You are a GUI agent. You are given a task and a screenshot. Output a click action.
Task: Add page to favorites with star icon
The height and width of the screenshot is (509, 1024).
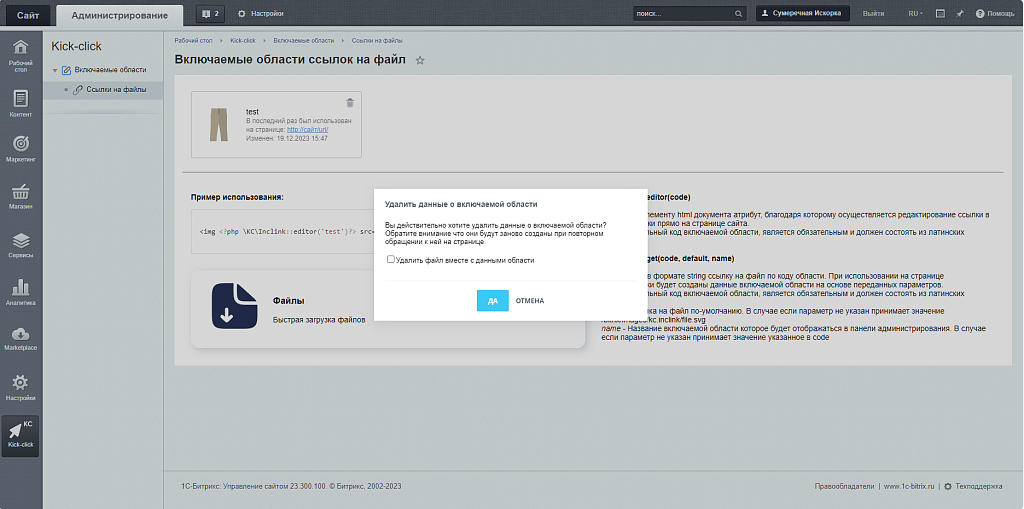420,61
